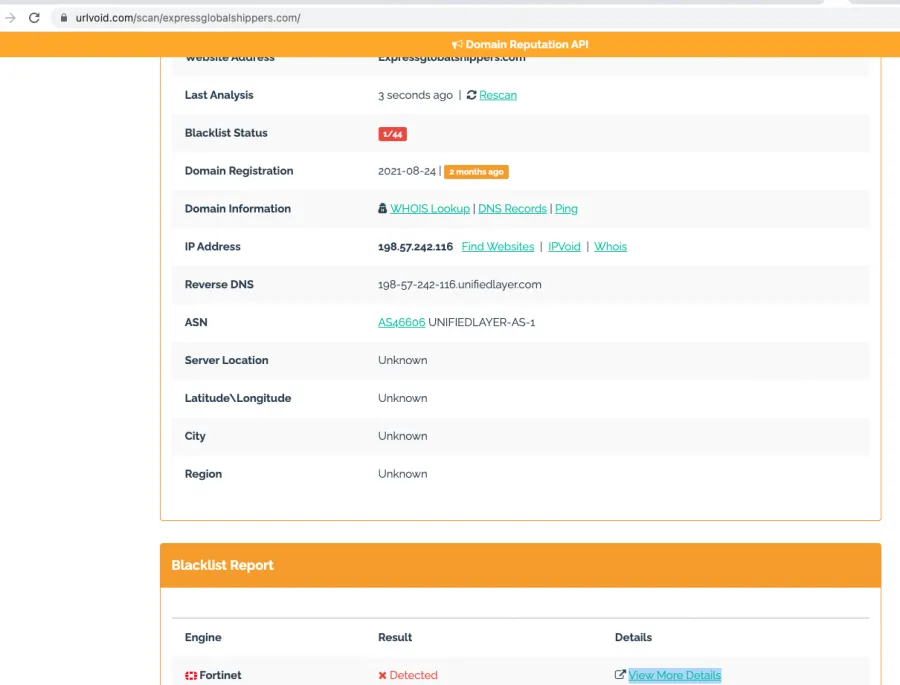
Task: Click the Details column header
Action: click(634, 637)
